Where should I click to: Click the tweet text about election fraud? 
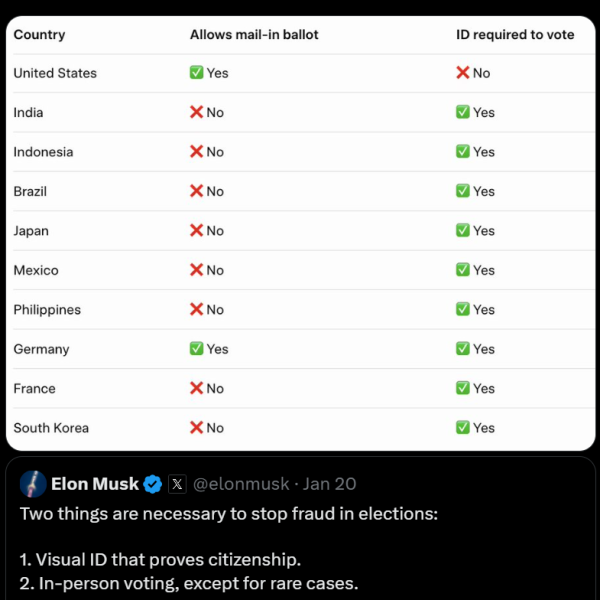230,515
